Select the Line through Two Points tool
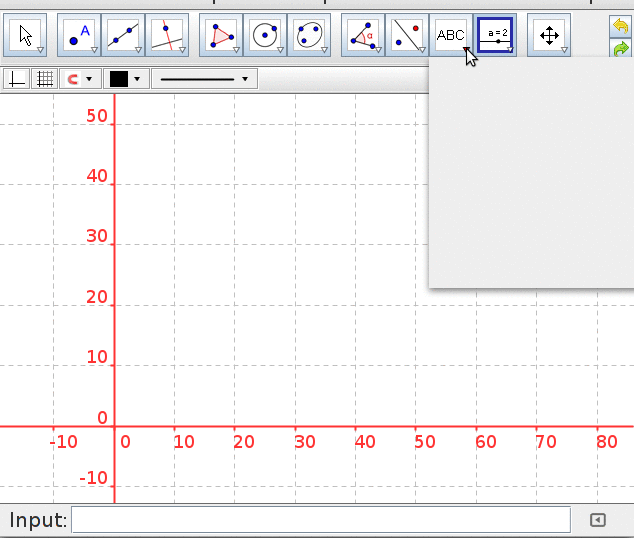Image resolution: width=634 pixels, height=538 pixels. point(123,35)
